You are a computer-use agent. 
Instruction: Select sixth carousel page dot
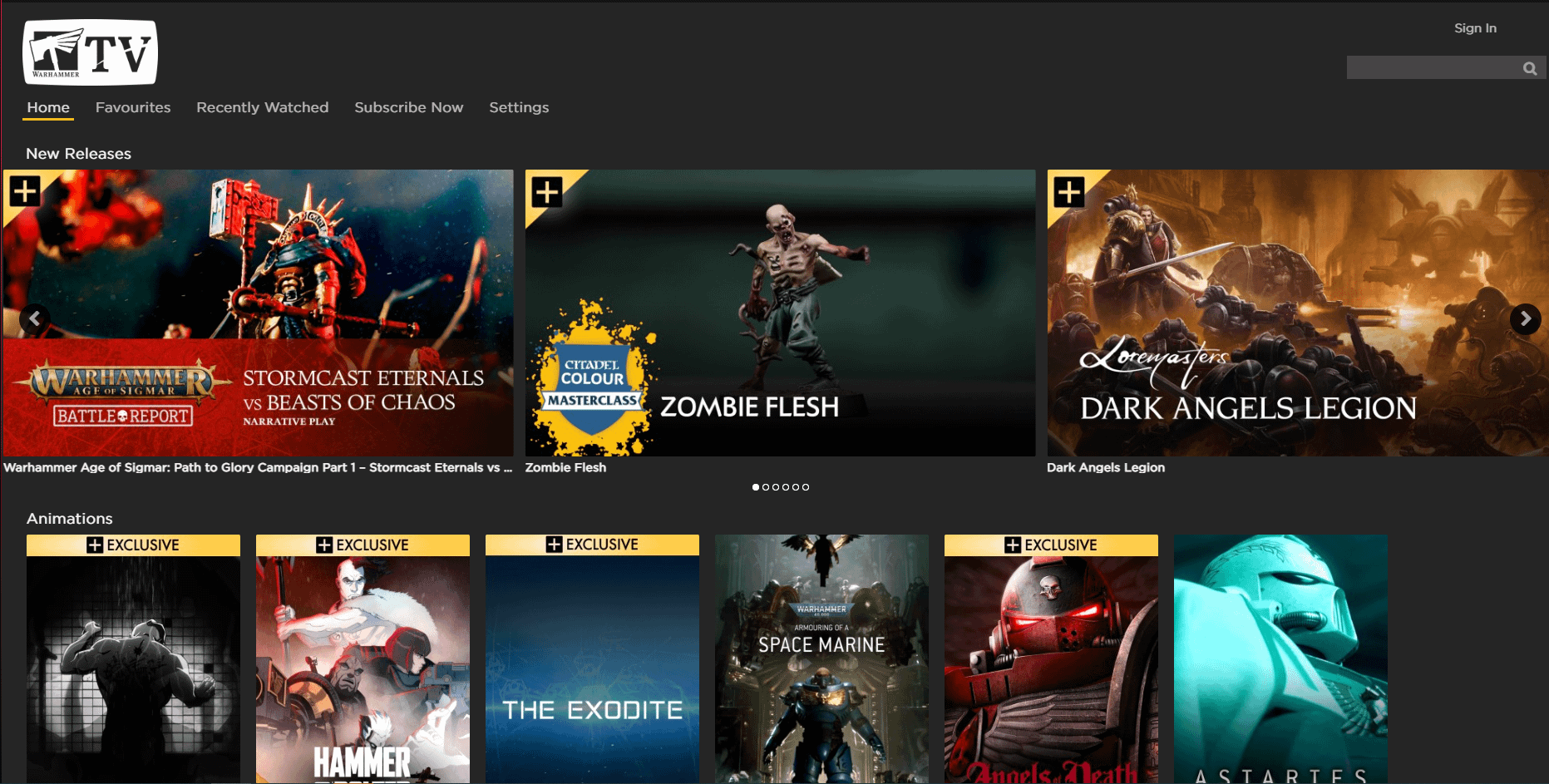(x=806, y=487)
